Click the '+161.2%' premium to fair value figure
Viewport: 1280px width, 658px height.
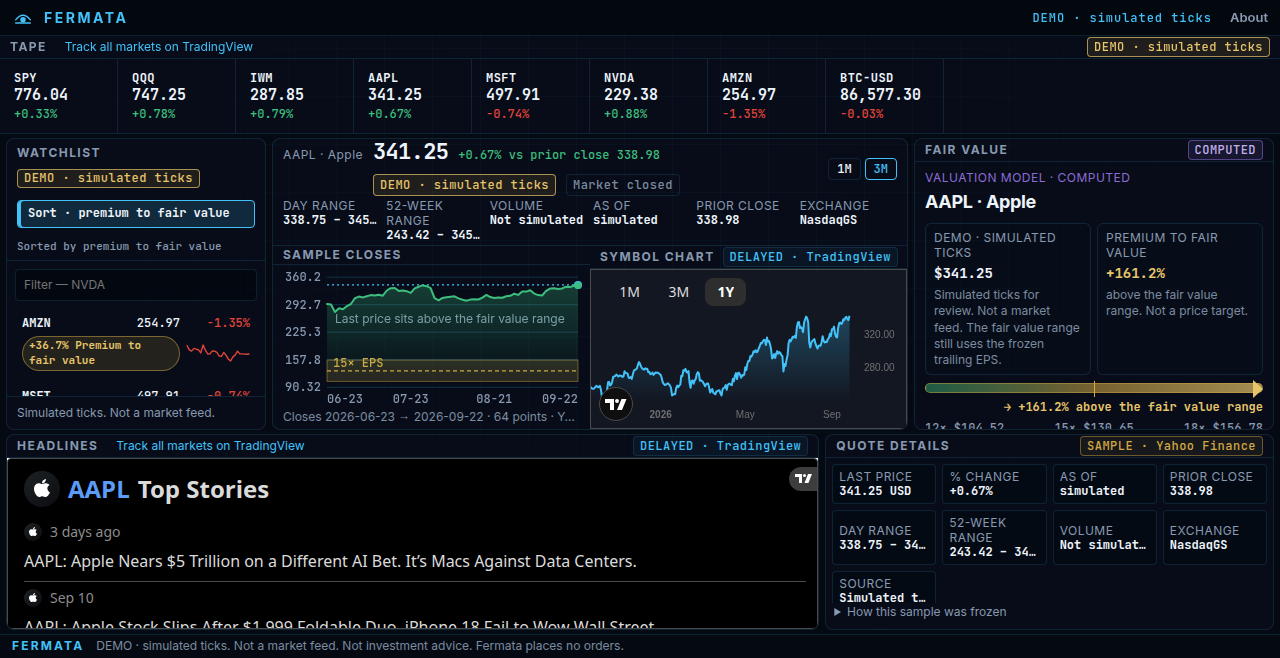tap(1136, 273)
